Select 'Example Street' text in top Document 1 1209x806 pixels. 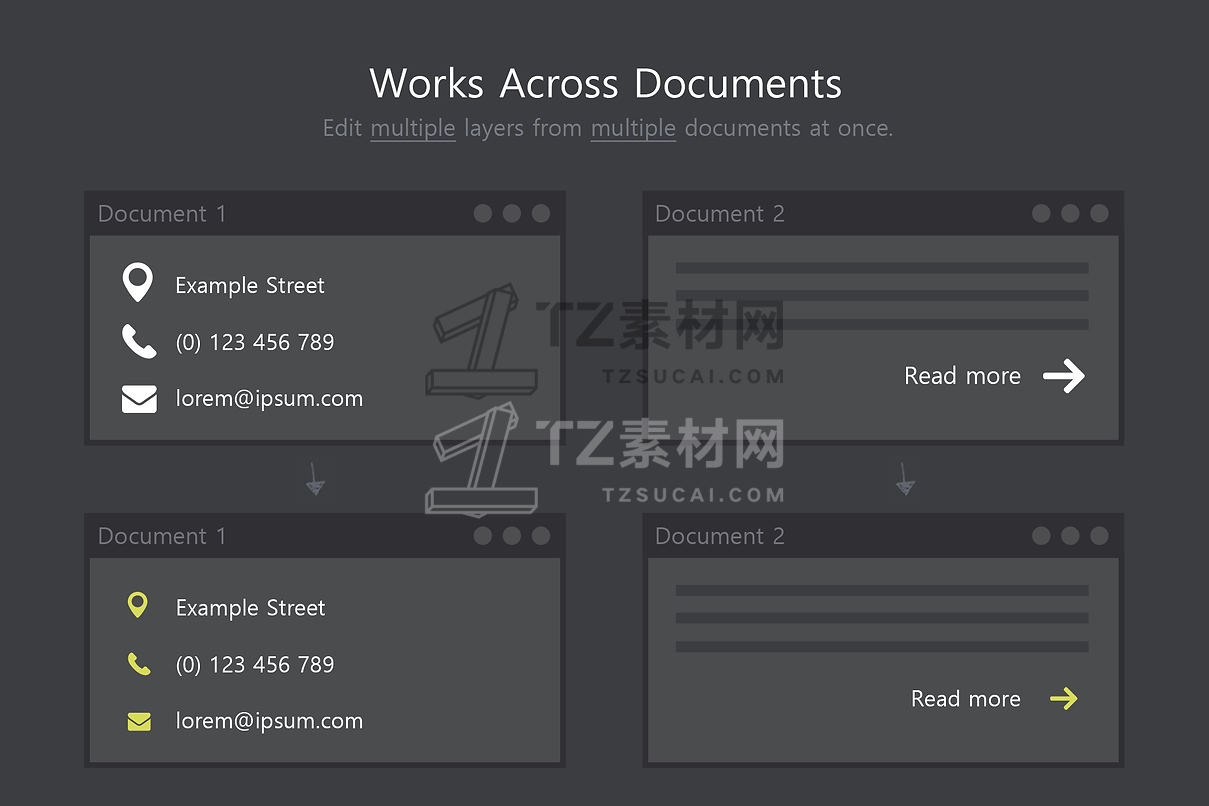(x=250, y=285)
